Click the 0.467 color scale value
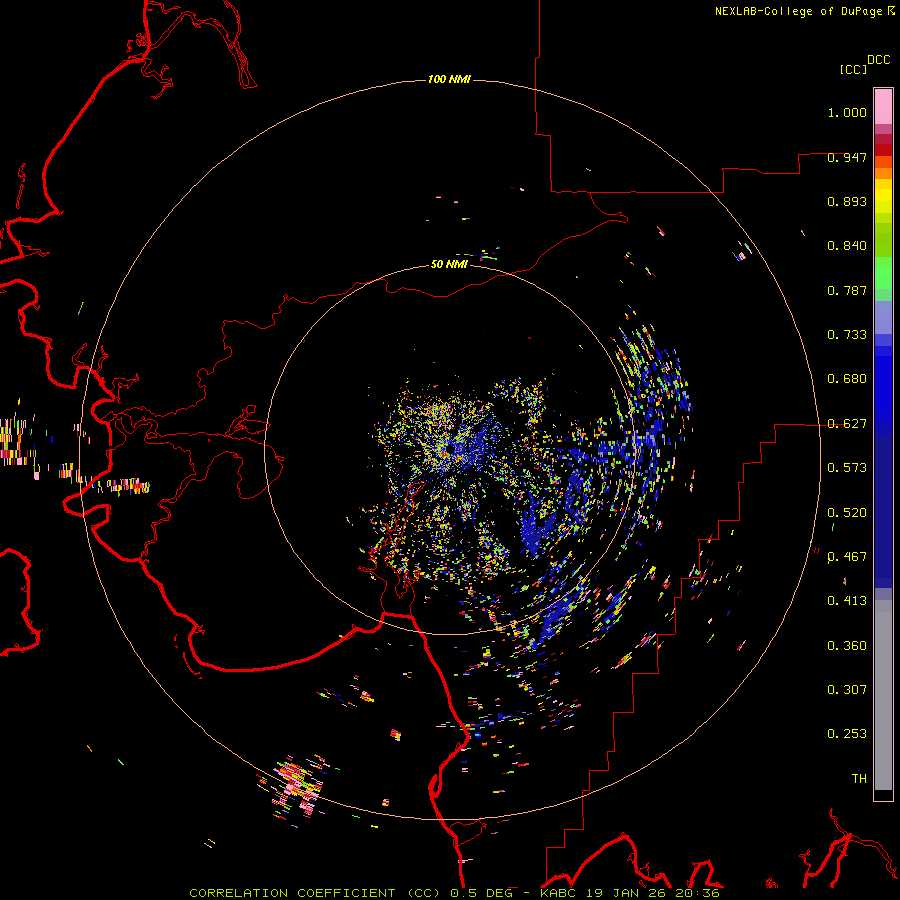Viewport: 900px width, 900px height. click(847, 557)
